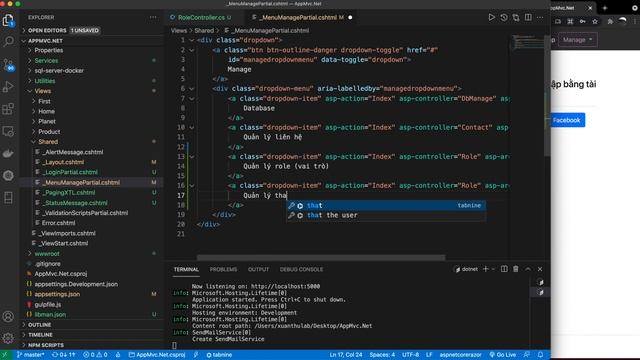This screenshot has width=640, height=360.
Task: Open the Remote Explorer view
Action: [8, 131]
